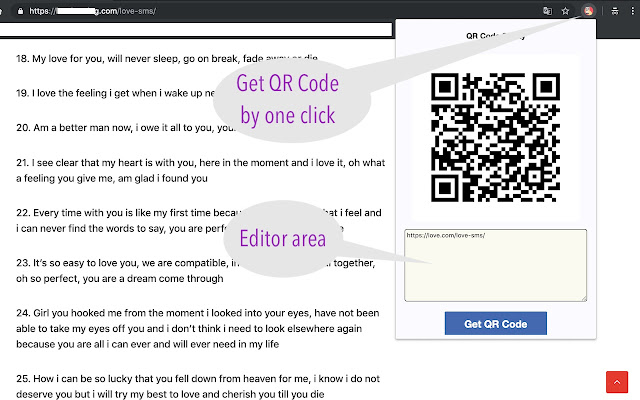
Task: Click the text "25. How i can be so lucky"
Action: click(x=74, y=379)
